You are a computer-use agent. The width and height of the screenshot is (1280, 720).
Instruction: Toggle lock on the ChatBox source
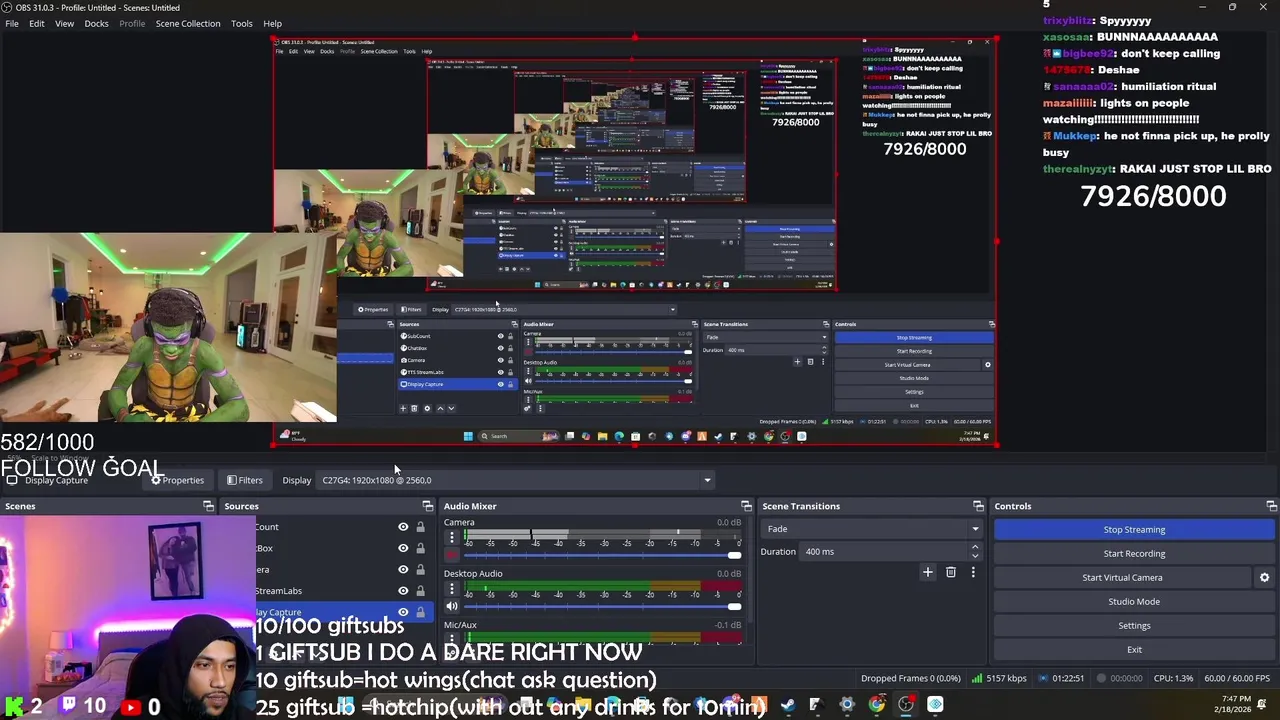[x=420, y=548]
